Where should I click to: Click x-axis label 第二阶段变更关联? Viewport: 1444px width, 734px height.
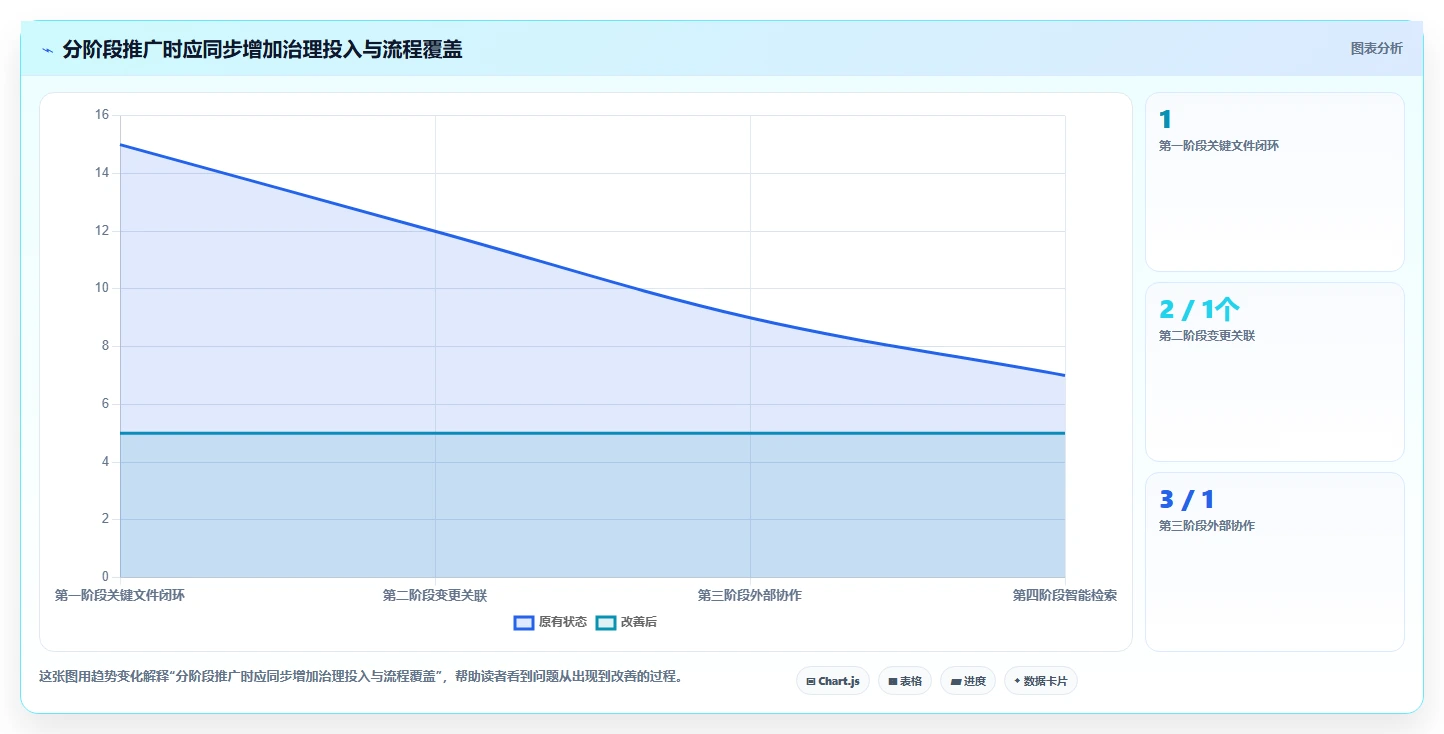(x=435, y=595)
